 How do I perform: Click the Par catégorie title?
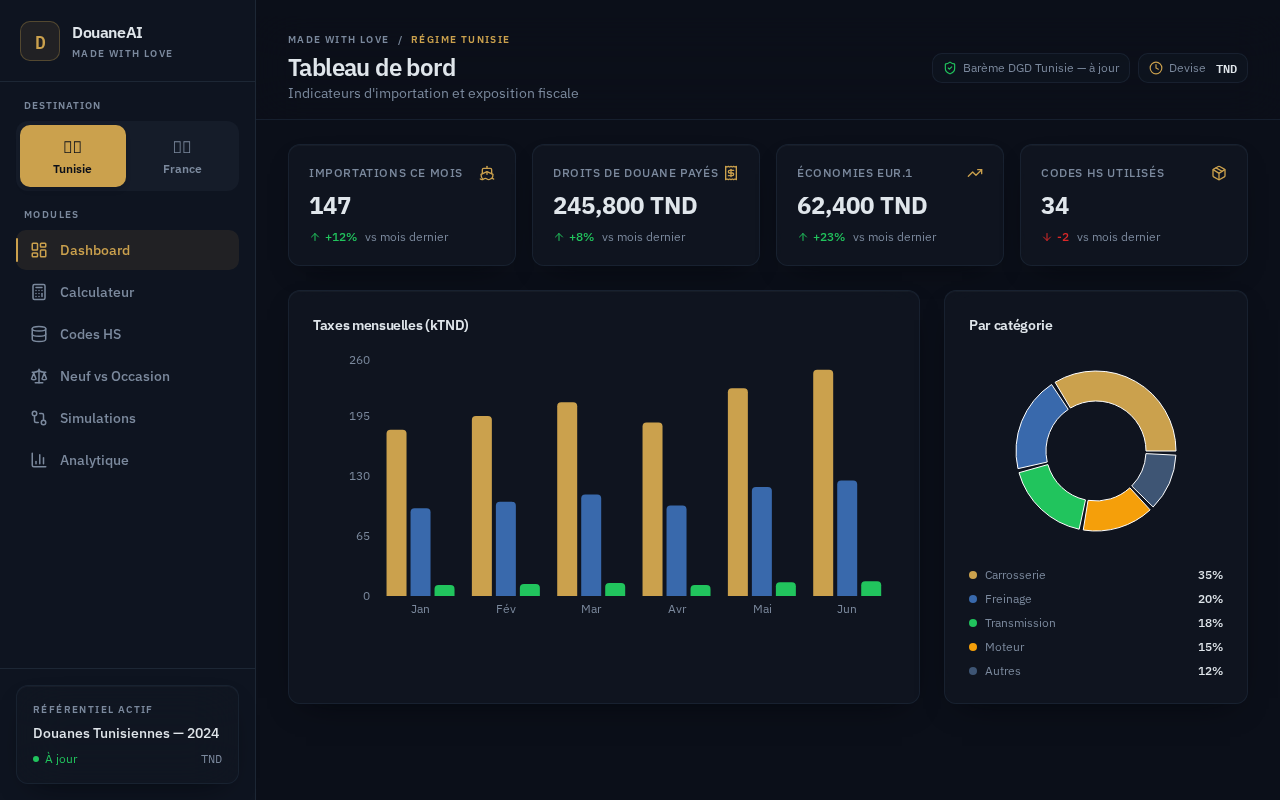pos(1010,325)
